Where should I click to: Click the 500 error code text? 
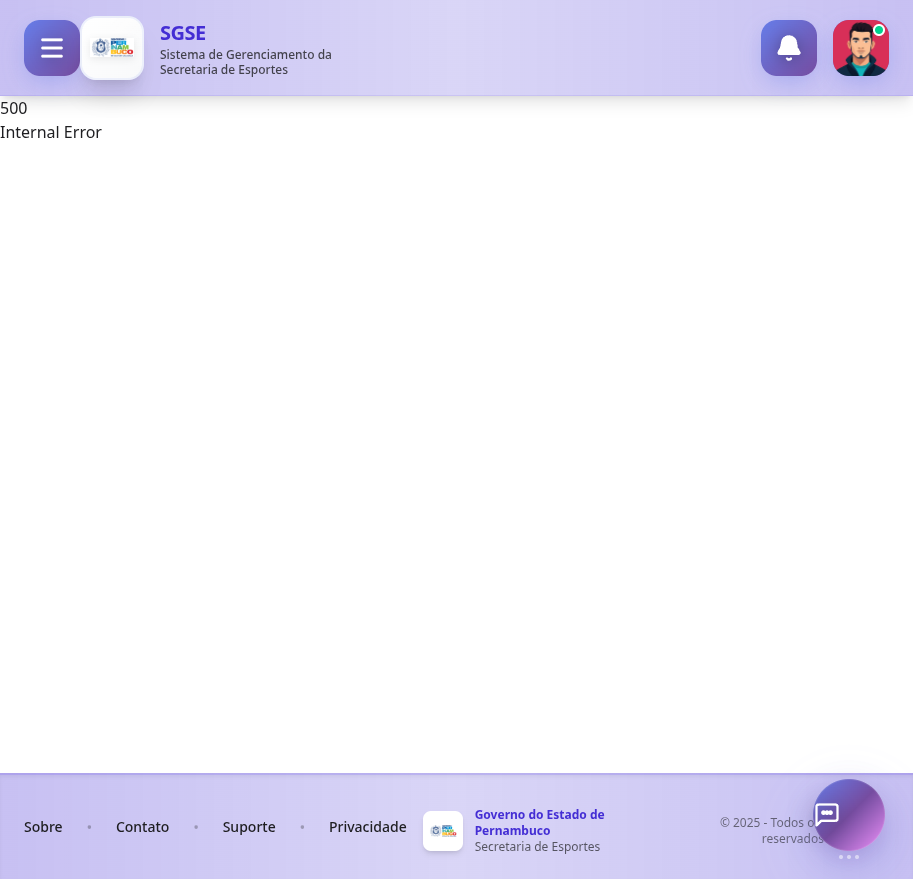click(14, 108)
